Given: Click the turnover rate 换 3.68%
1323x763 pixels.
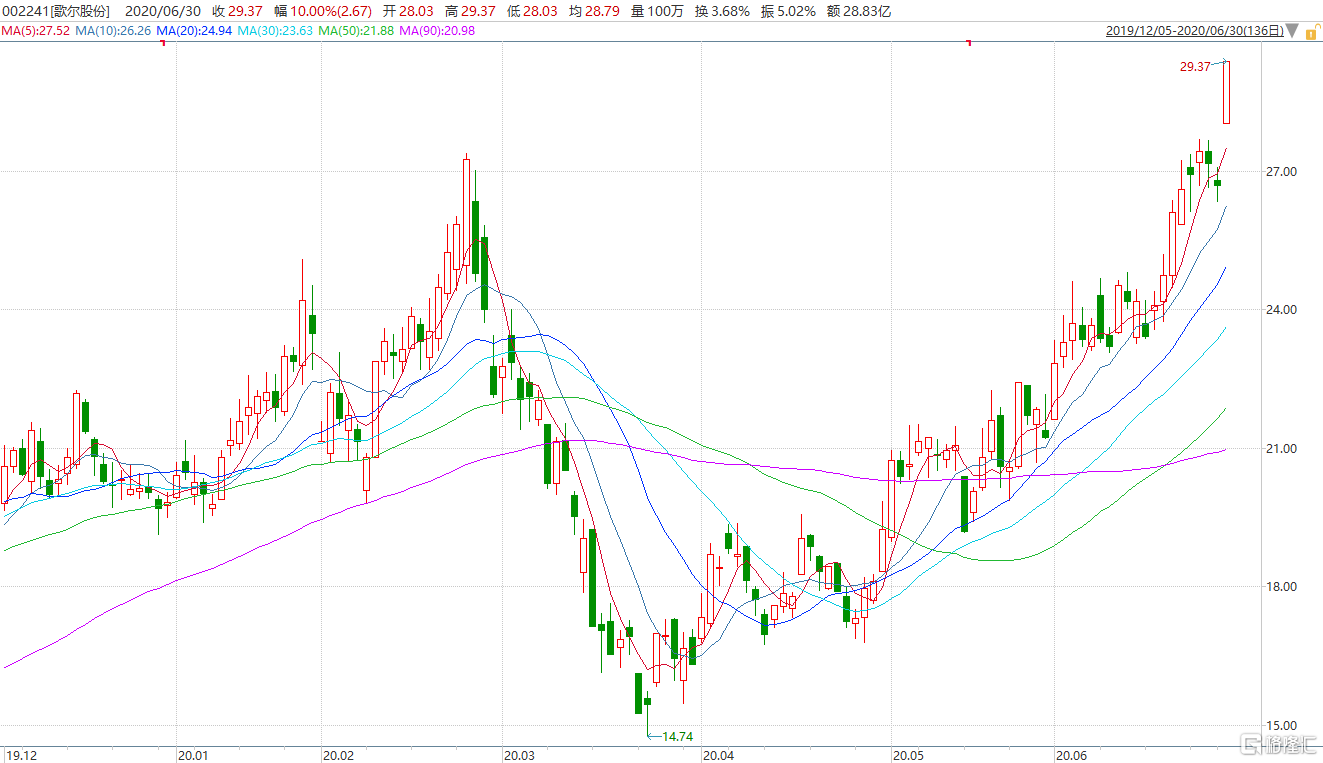Looking at the screenshot, I should [x=722, y=12].
